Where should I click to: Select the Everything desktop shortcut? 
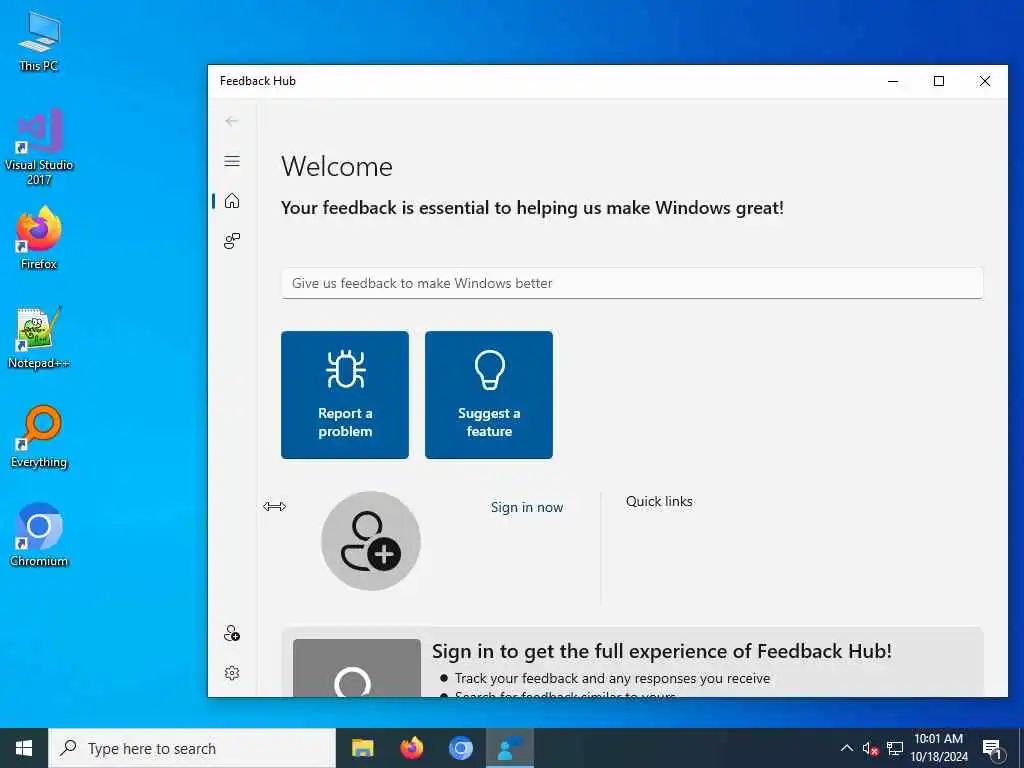coord(39,436)
